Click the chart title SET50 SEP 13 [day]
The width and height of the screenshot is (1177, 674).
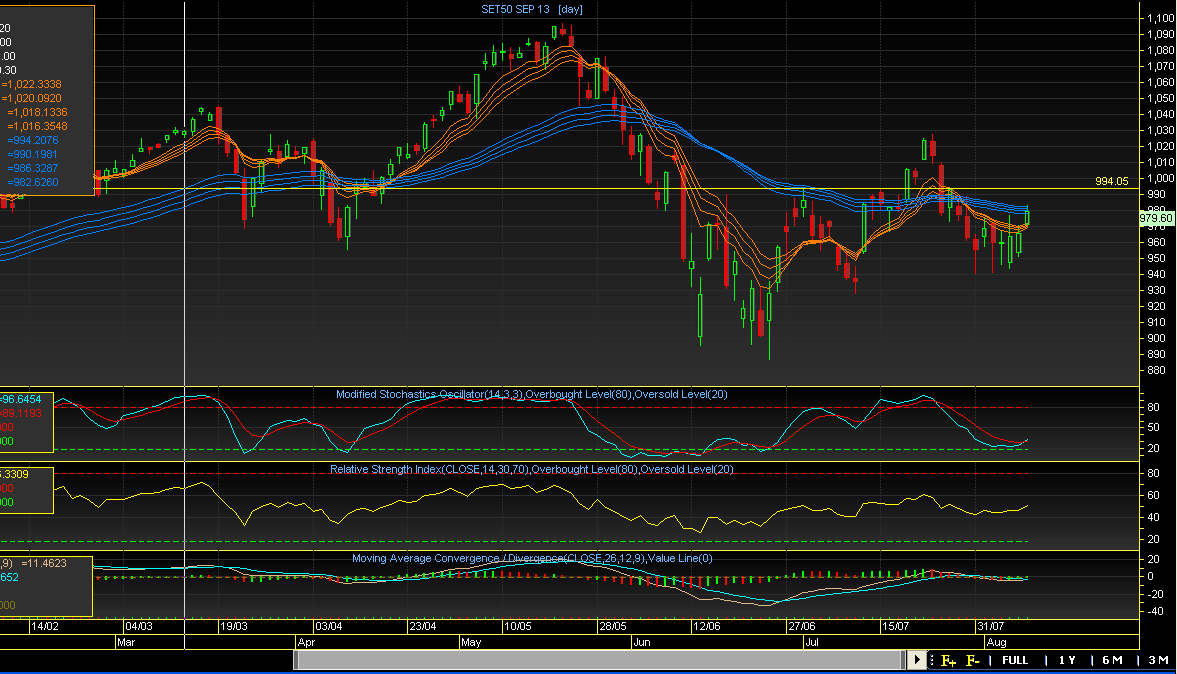pyautogui.click(x=531, y=9)
